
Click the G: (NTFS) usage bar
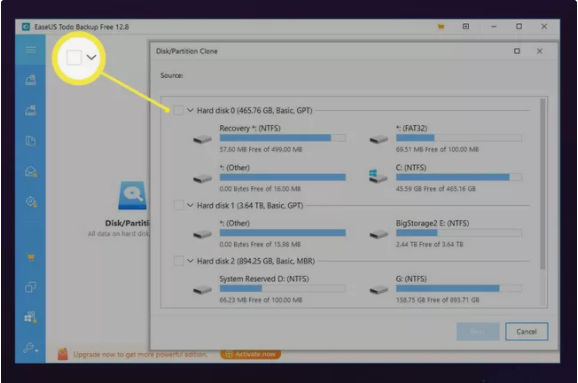coord(459,288)
